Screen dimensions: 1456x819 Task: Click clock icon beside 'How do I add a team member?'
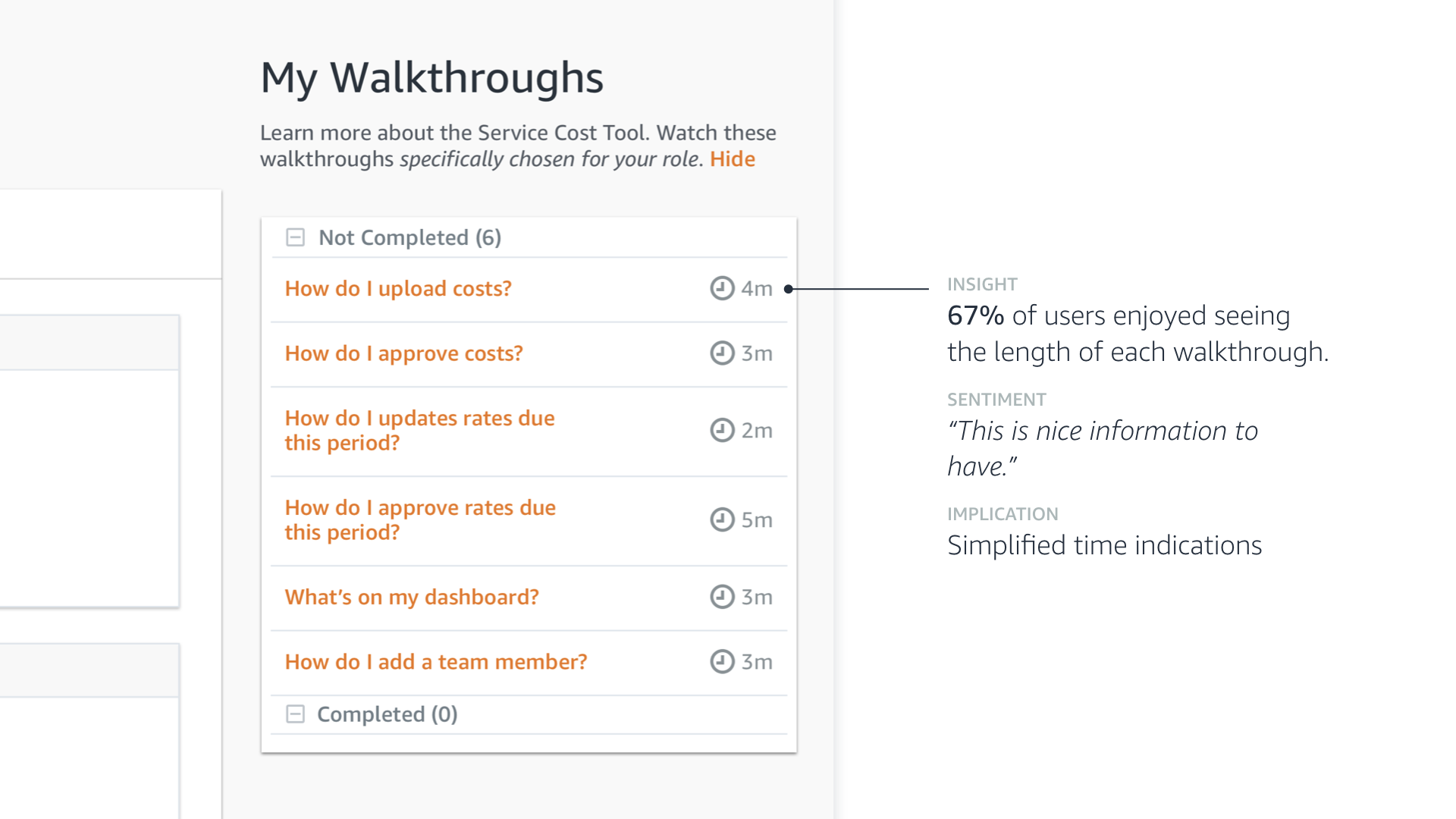pyautogui.click(x=722, y=662)
